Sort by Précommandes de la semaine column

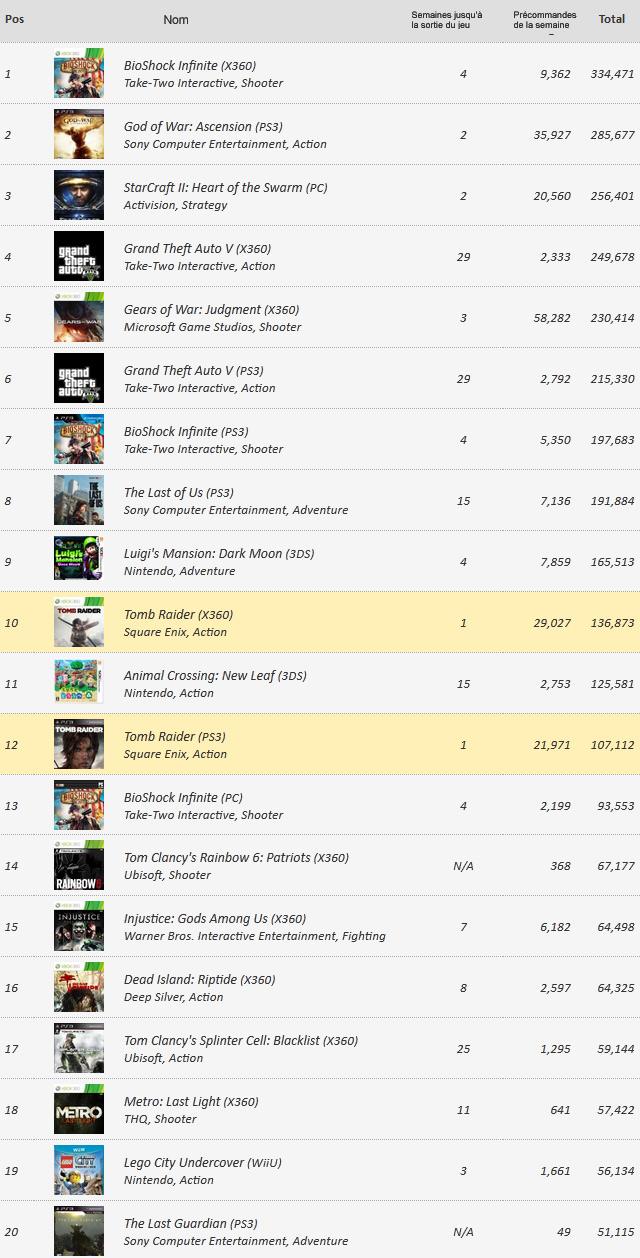(x=544, y=20)
